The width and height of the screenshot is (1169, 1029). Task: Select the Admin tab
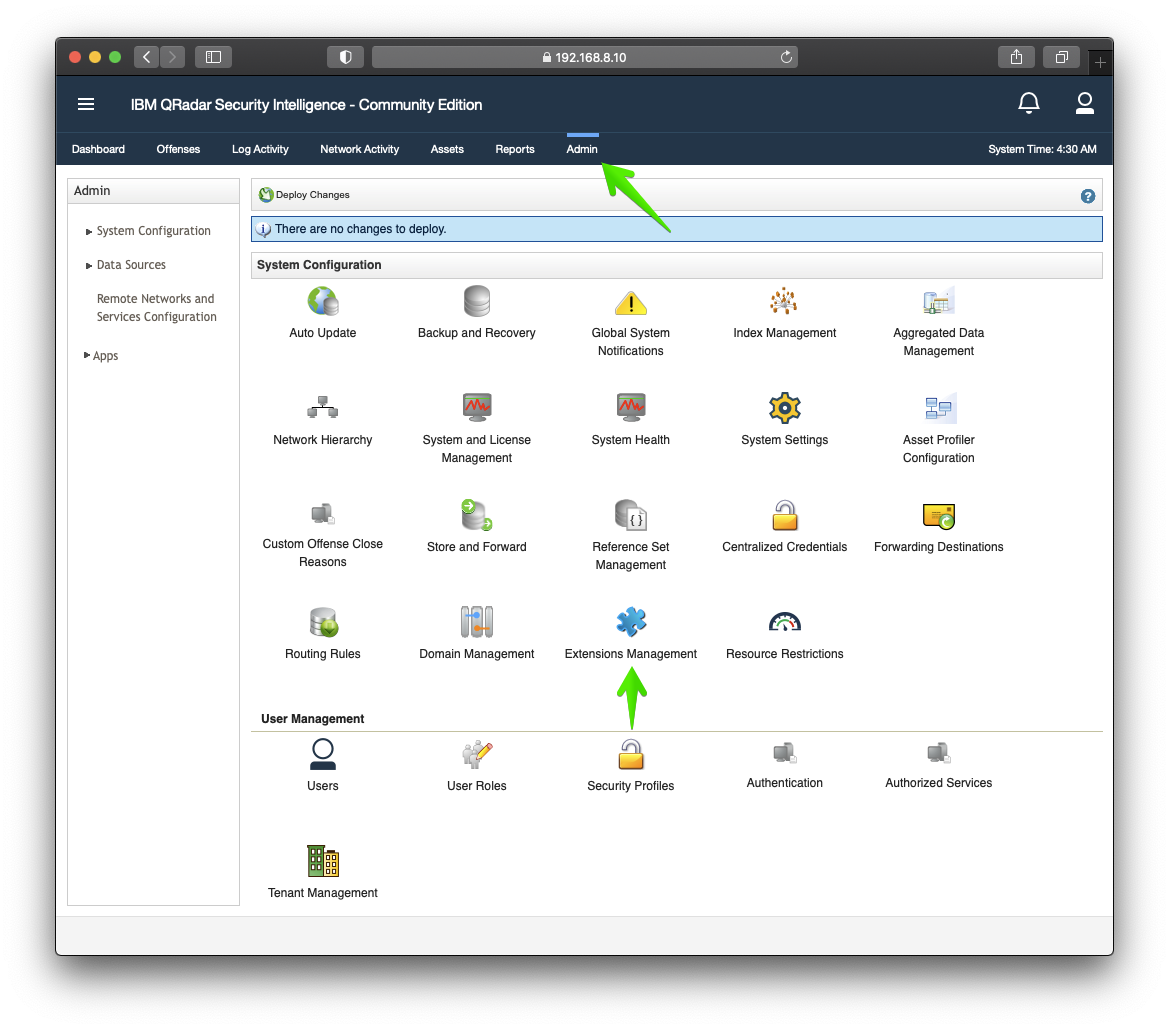tap(582, 149)
